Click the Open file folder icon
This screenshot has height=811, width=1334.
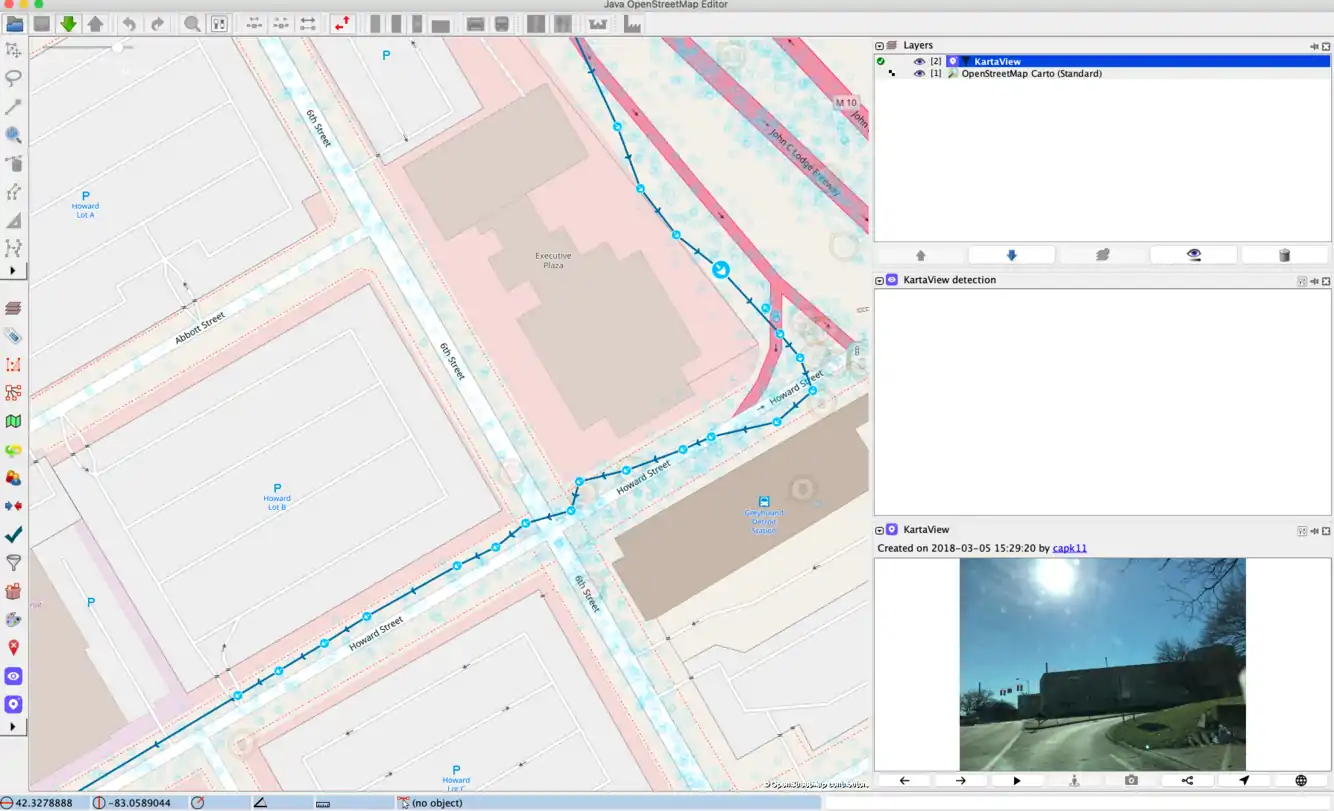pyautogui.click(x=14, y=23)
